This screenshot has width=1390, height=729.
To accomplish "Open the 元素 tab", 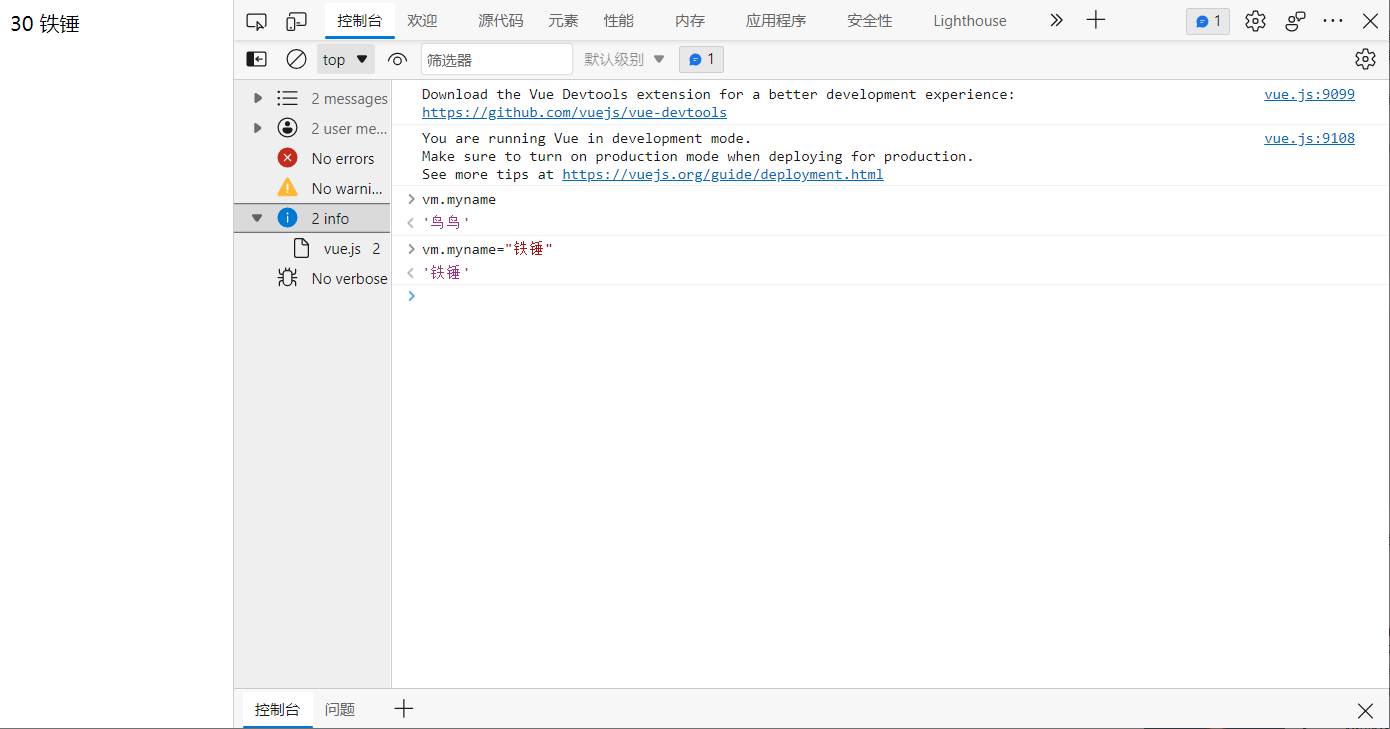I will 563,21.
